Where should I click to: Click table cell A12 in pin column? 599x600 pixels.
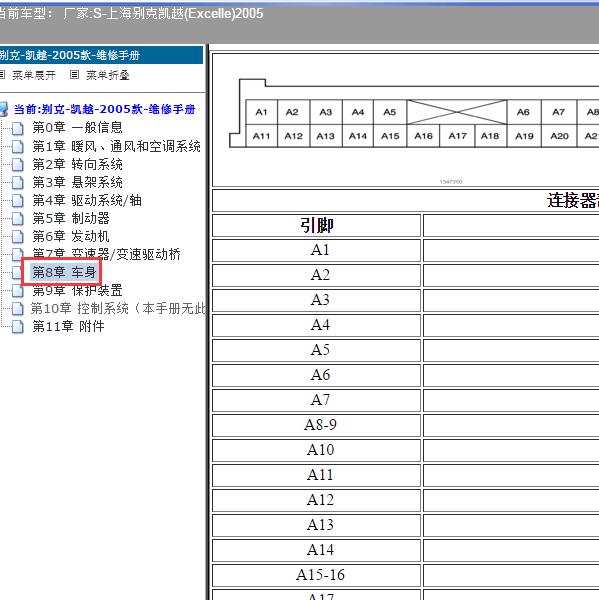coord(317,501)
